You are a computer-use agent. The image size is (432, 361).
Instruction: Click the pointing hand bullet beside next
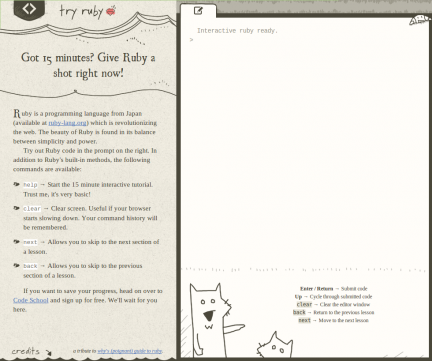[16, 241]
